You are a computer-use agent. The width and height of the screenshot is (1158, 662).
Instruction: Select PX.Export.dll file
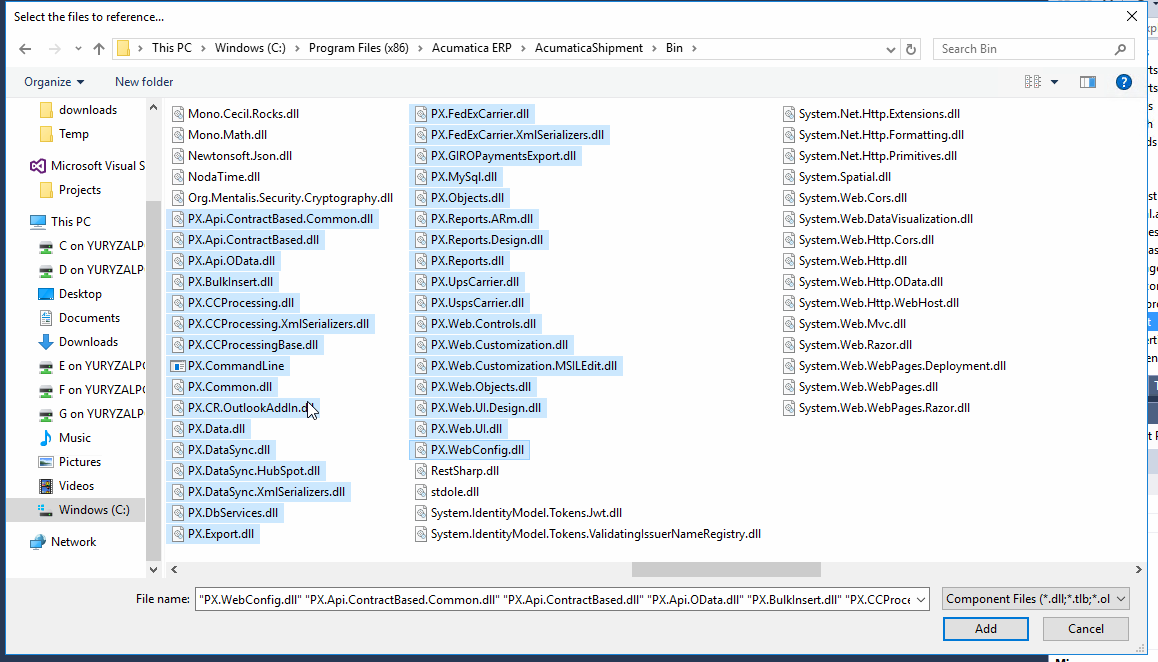[213, 534]
